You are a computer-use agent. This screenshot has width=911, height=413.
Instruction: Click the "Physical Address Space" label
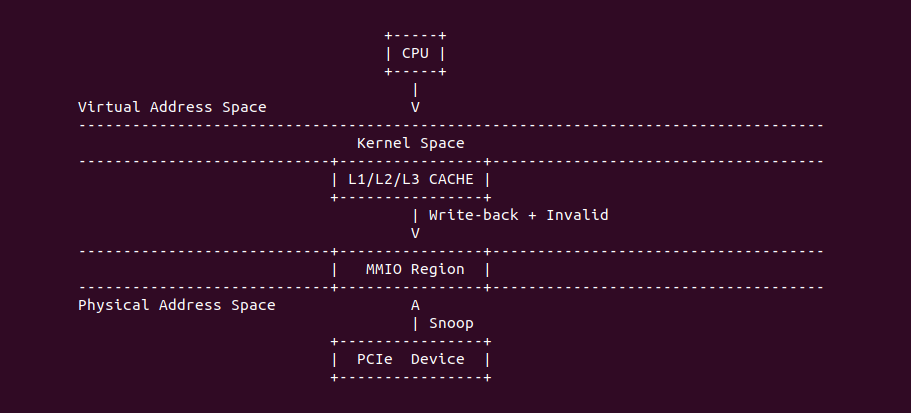point(176,305)
